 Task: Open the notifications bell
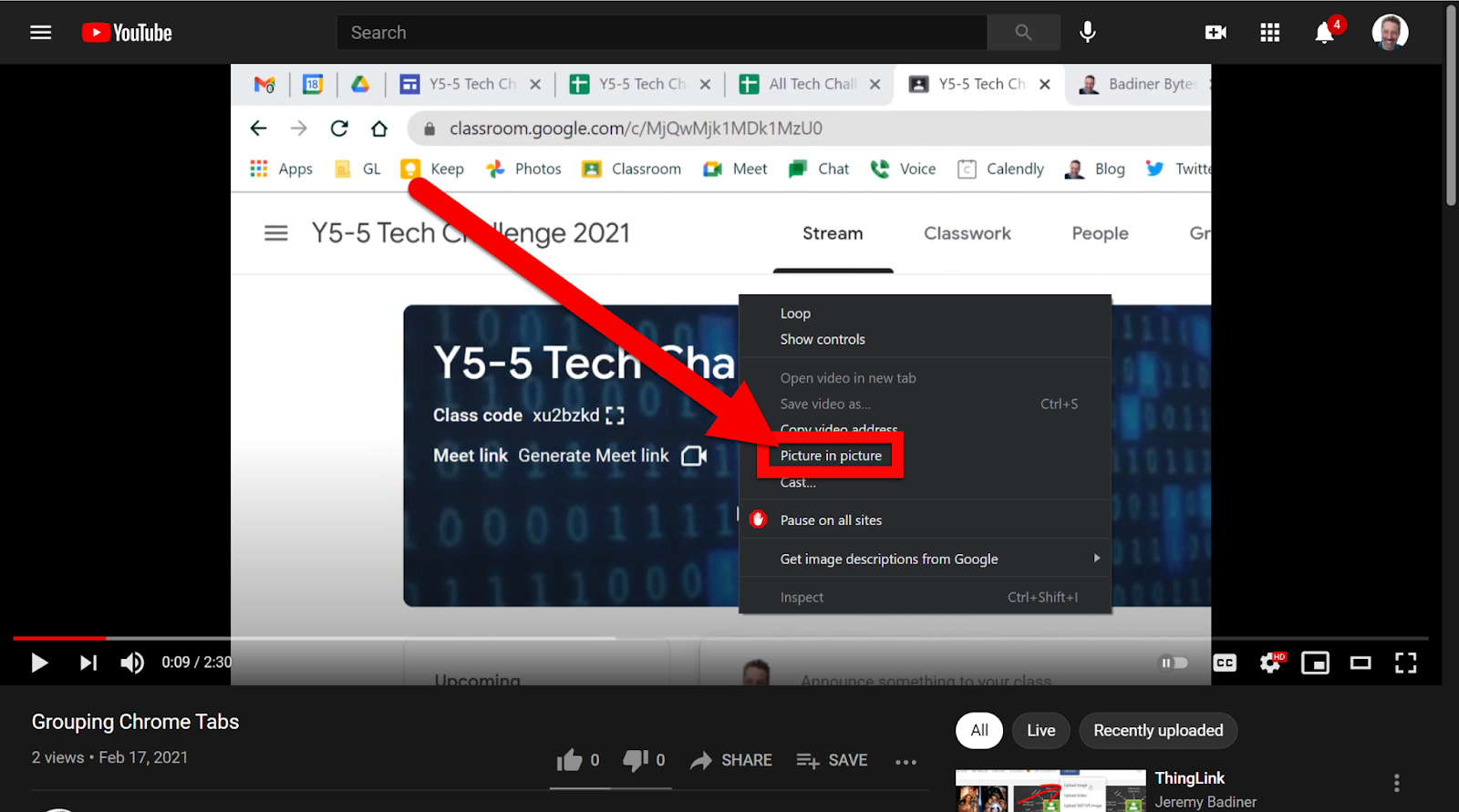click(1324, 33)
